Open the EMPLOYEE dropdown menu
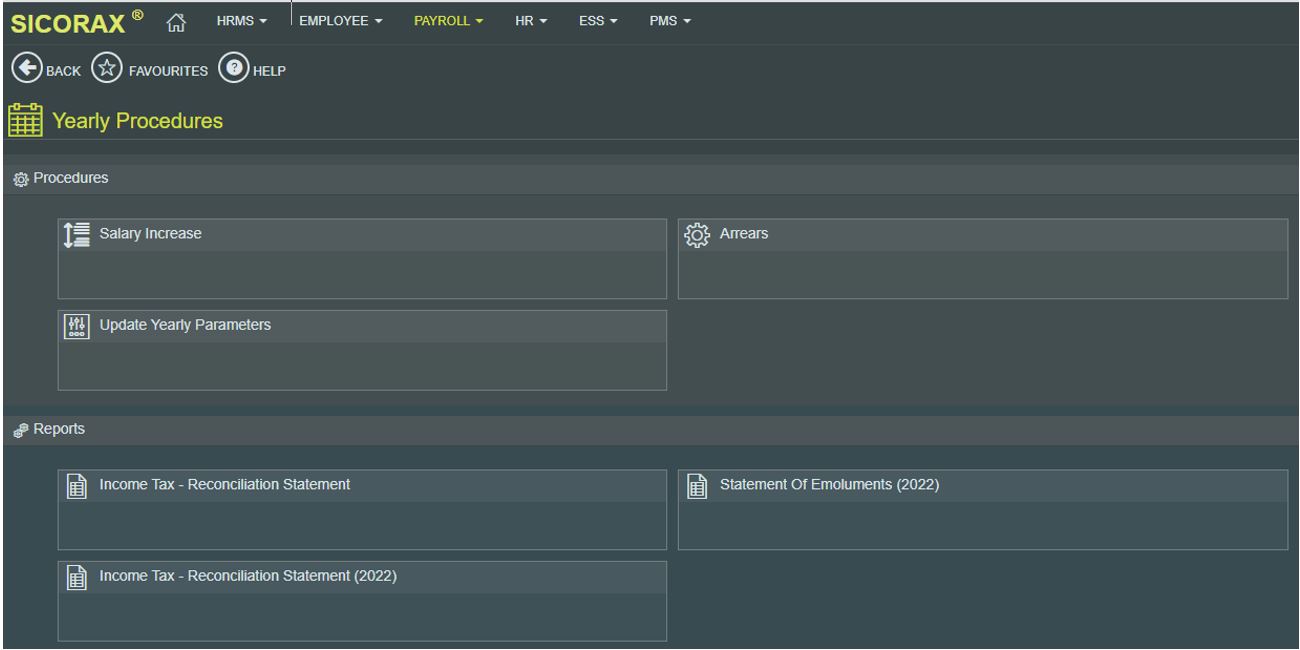1300x650 pixels. pyautogui.click(x=341, y=21)
